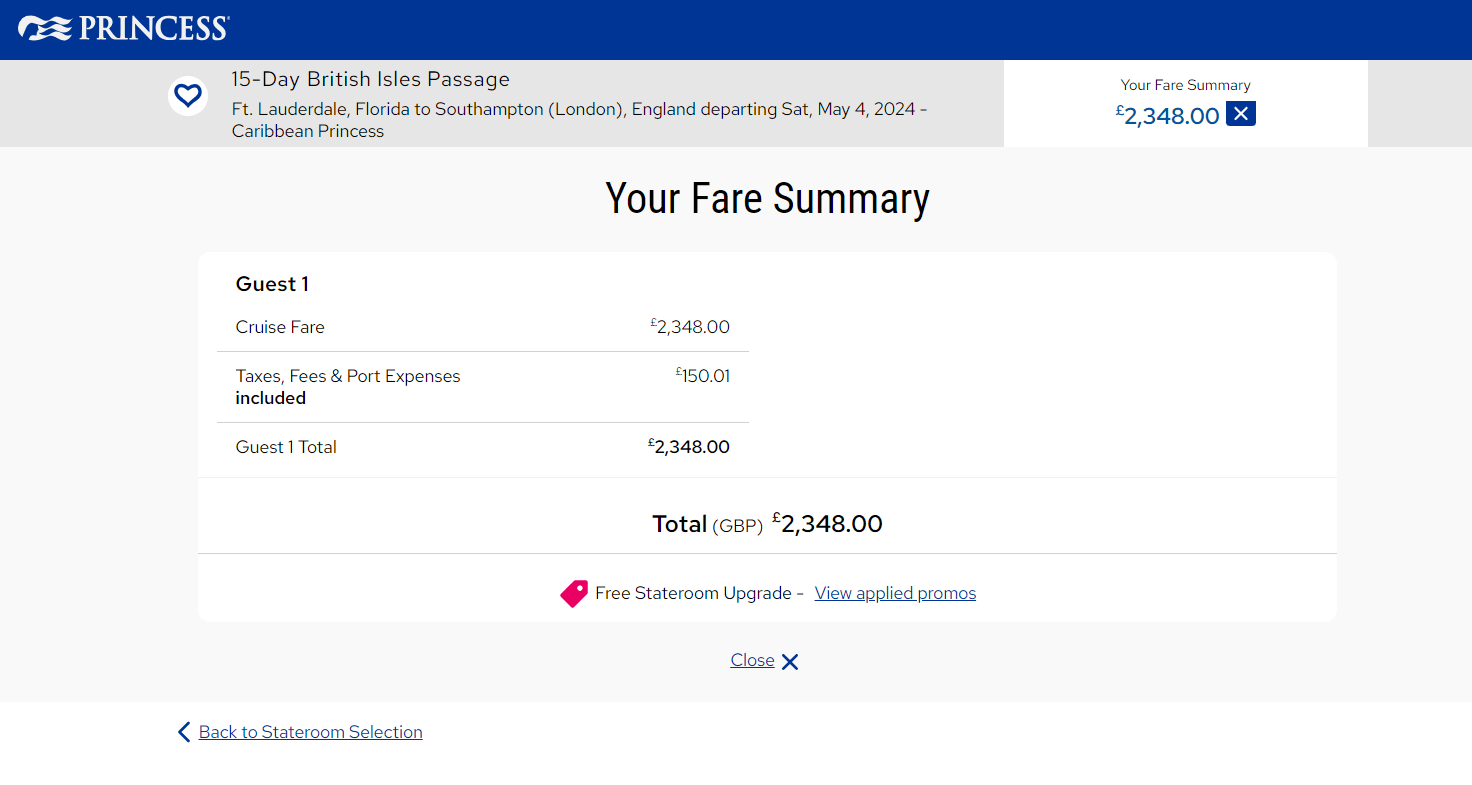Viewport: 1472px width, 785px height.
Task: Click the X icon beside Close
Action: [x=790, y=661]
